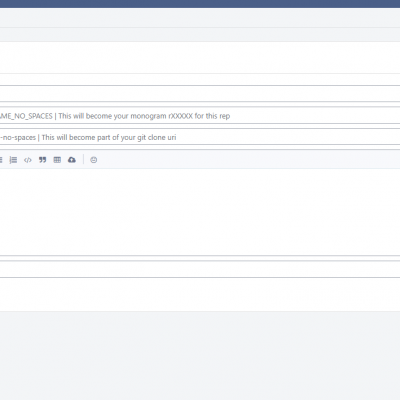Click the light gray breadcrumb bar below header
Screen dimensions: 400x400
click(x=200, y=18)
